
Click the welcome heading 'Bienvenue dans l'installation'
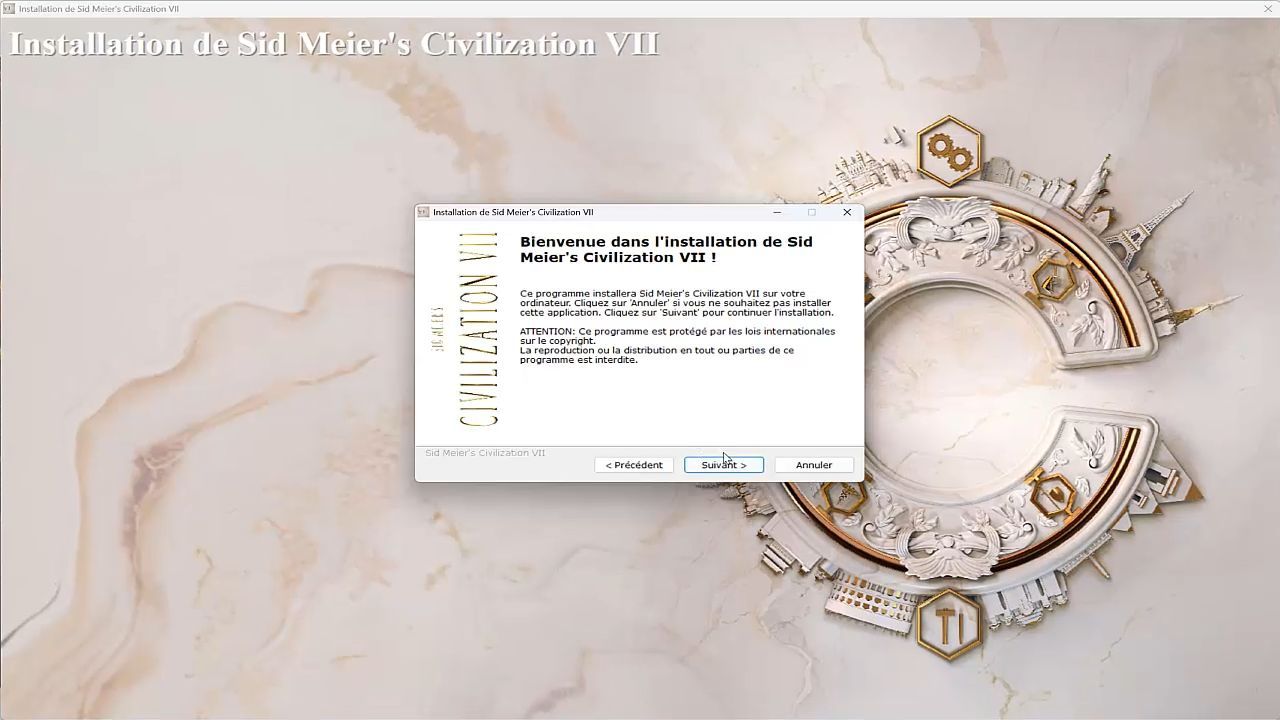pyautogui.click(x=666, y=249)
